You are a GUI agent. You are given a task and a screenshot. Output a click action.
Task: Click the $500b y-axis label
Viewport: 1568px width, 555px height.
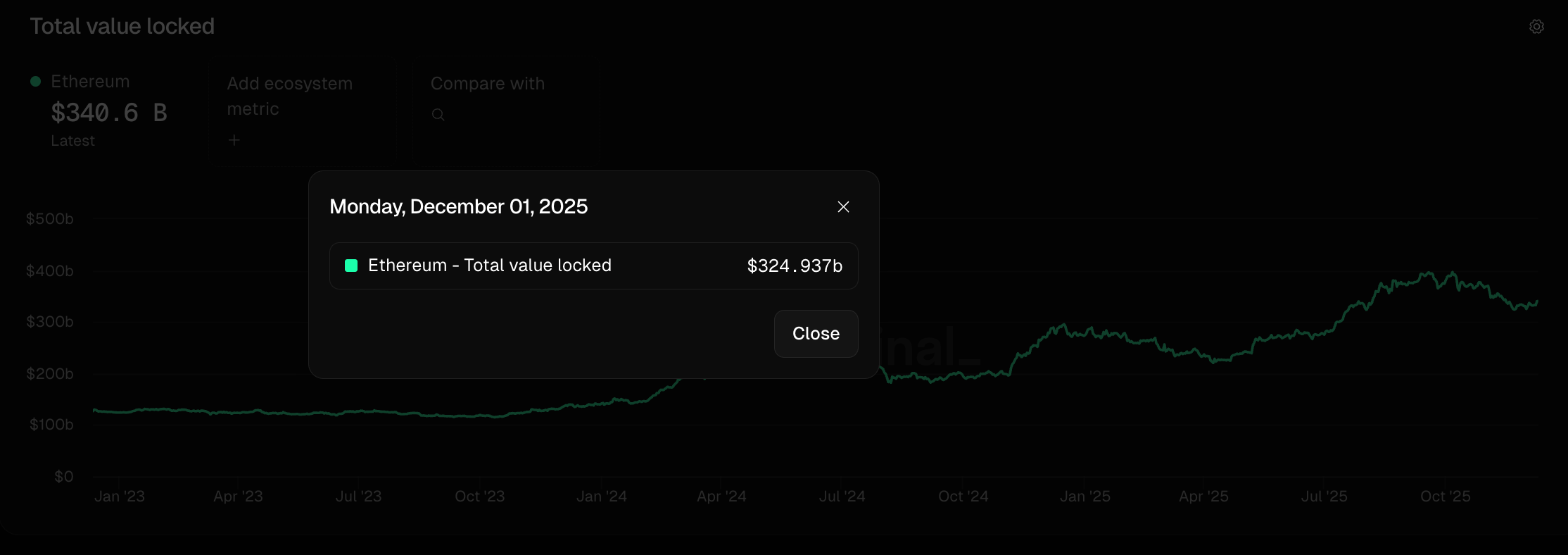coord(49,219)
